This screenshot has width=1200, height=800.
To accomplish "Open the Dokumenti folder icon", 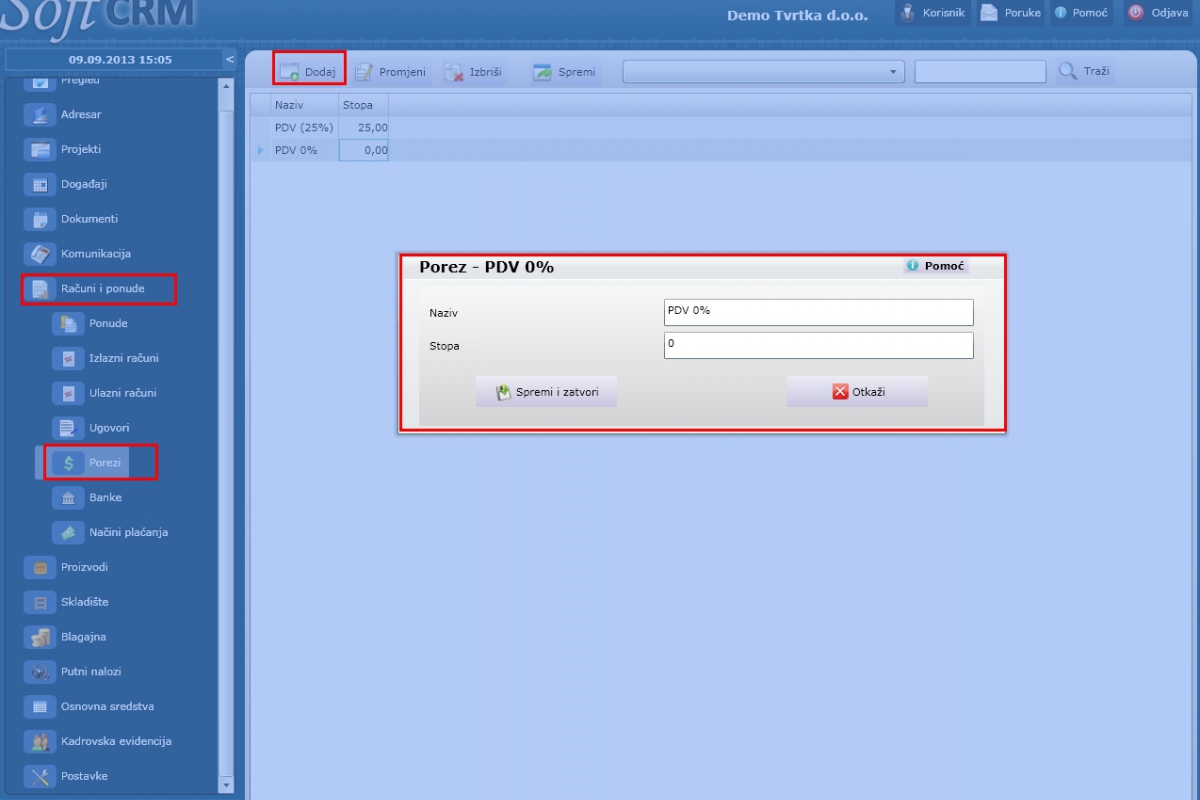I will [40, 219].
